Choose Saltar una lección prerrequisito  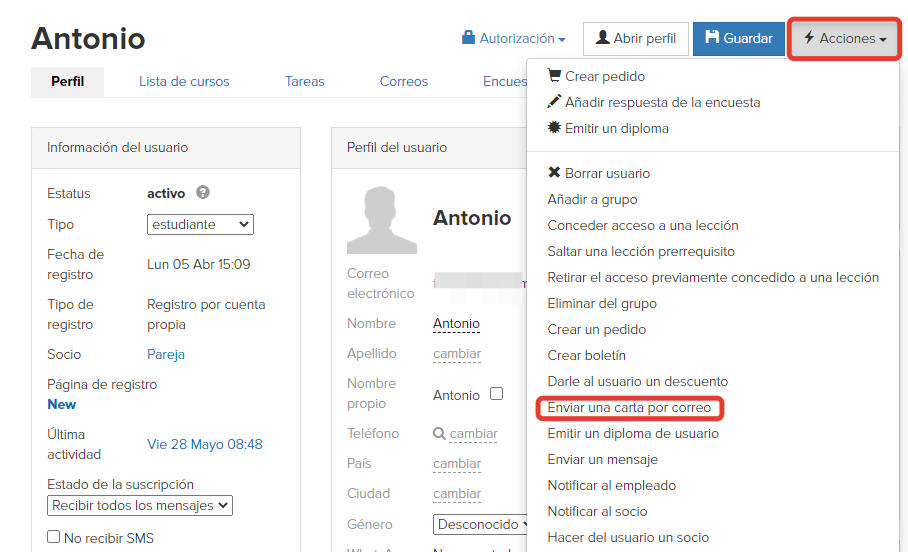[x=641, y=251]
